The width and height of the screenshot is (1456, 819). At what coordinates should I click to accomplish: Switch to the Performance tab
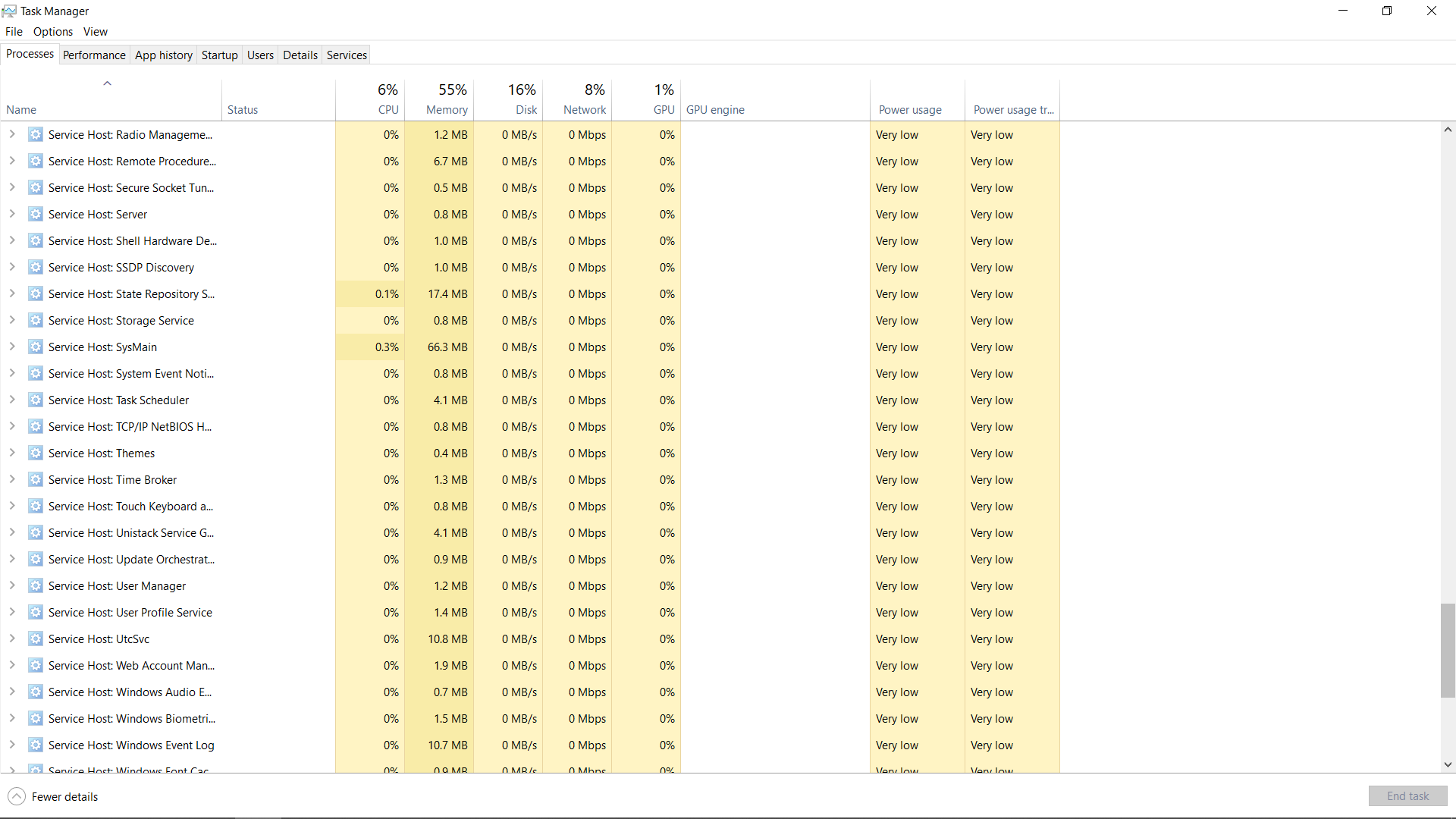pos(94,55)
